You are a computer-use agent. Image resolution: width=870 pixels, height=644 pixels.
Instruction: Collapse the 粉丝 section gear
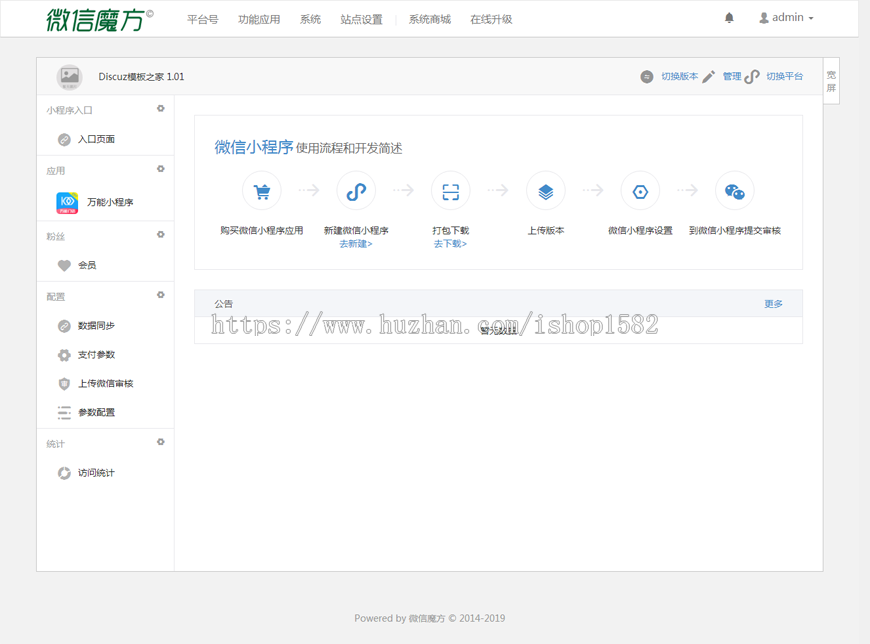click(161, 235)
